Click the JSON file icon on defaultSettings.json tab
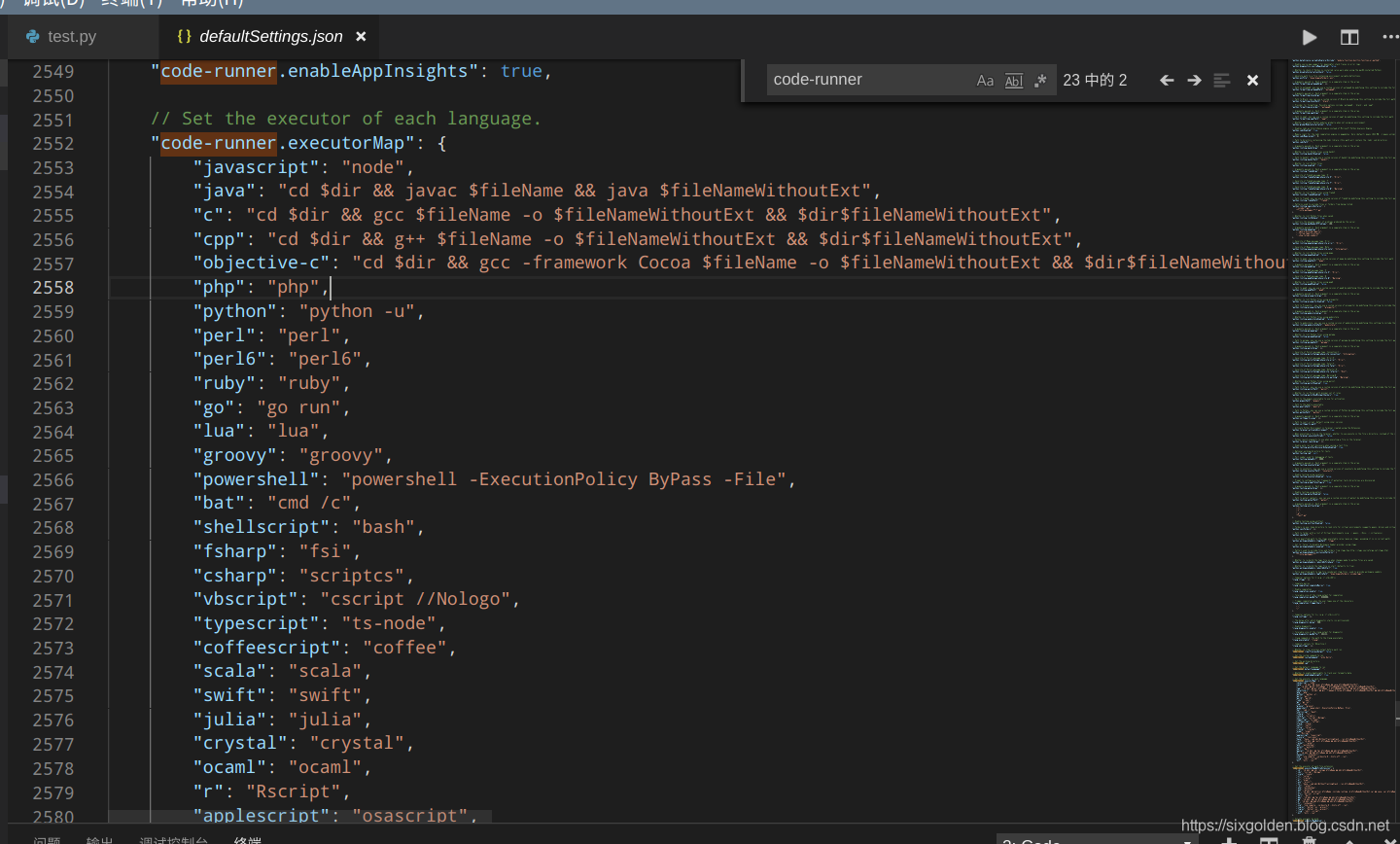 [x=184, y=36]
